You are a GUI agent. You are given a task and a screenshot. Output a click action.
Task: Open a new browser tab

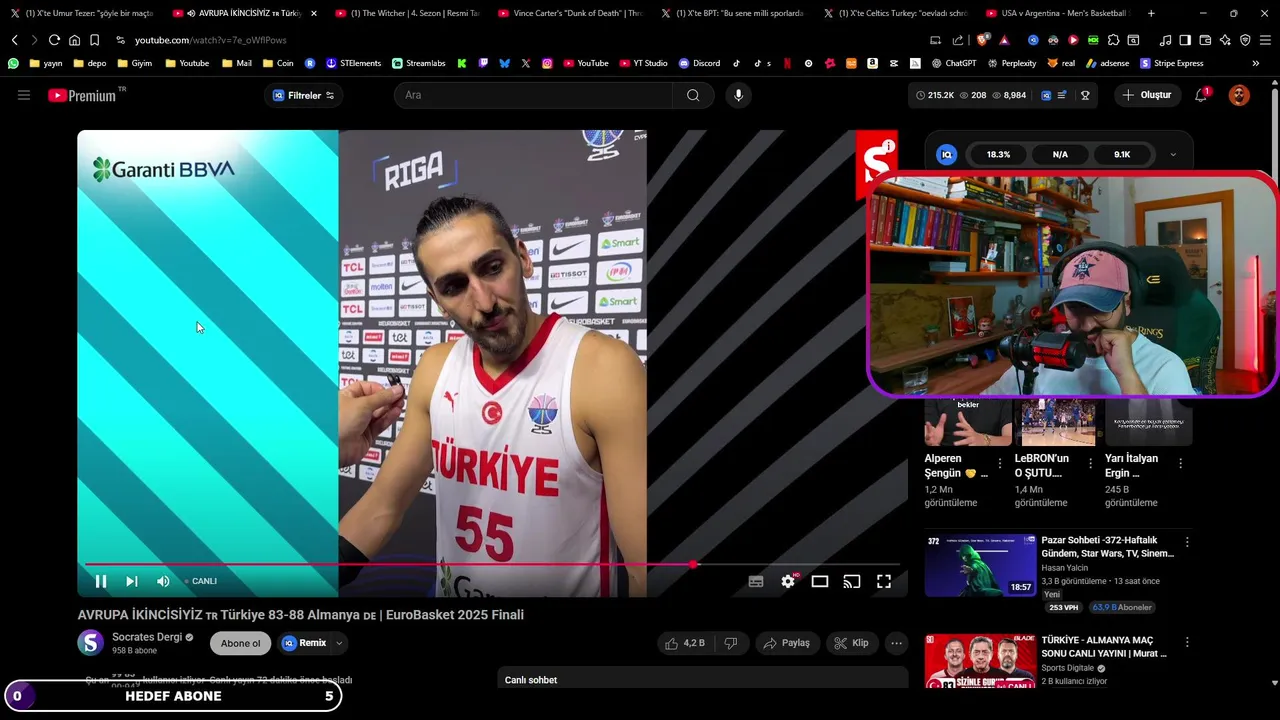pos(1151,13)
